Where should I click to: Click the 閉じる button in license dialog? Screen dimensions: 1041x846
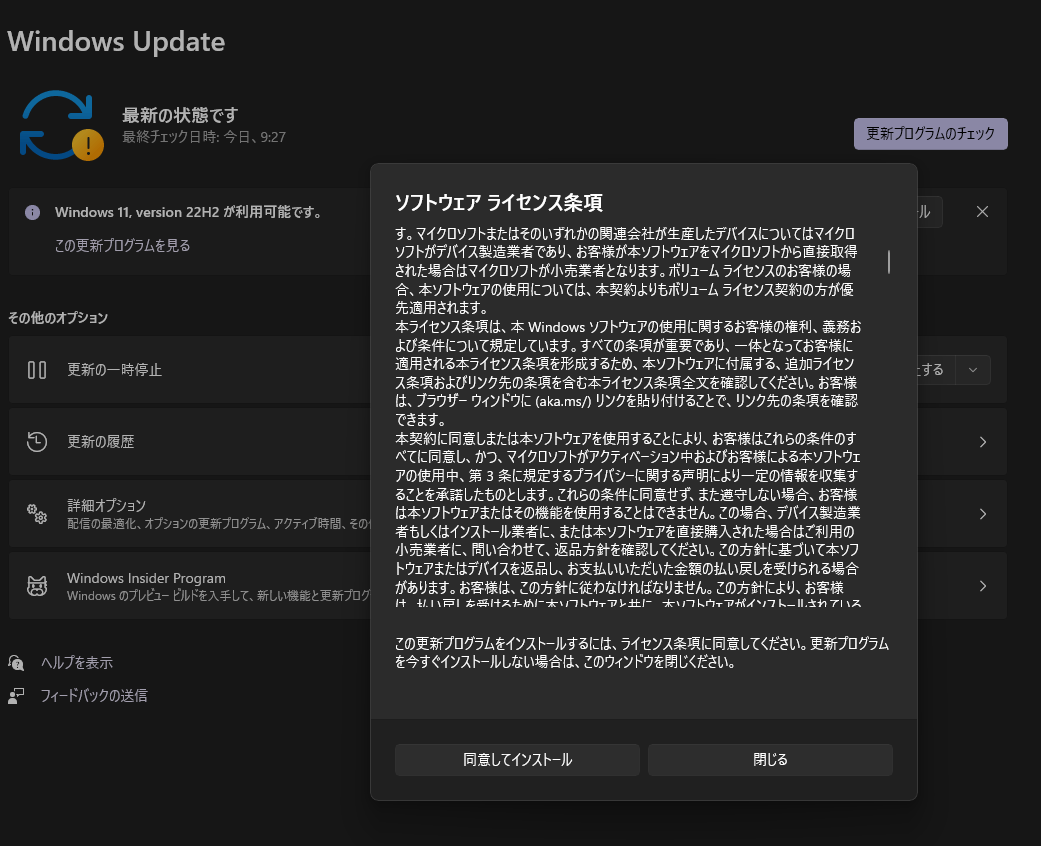pyautogui.click(x=770, y=760)
